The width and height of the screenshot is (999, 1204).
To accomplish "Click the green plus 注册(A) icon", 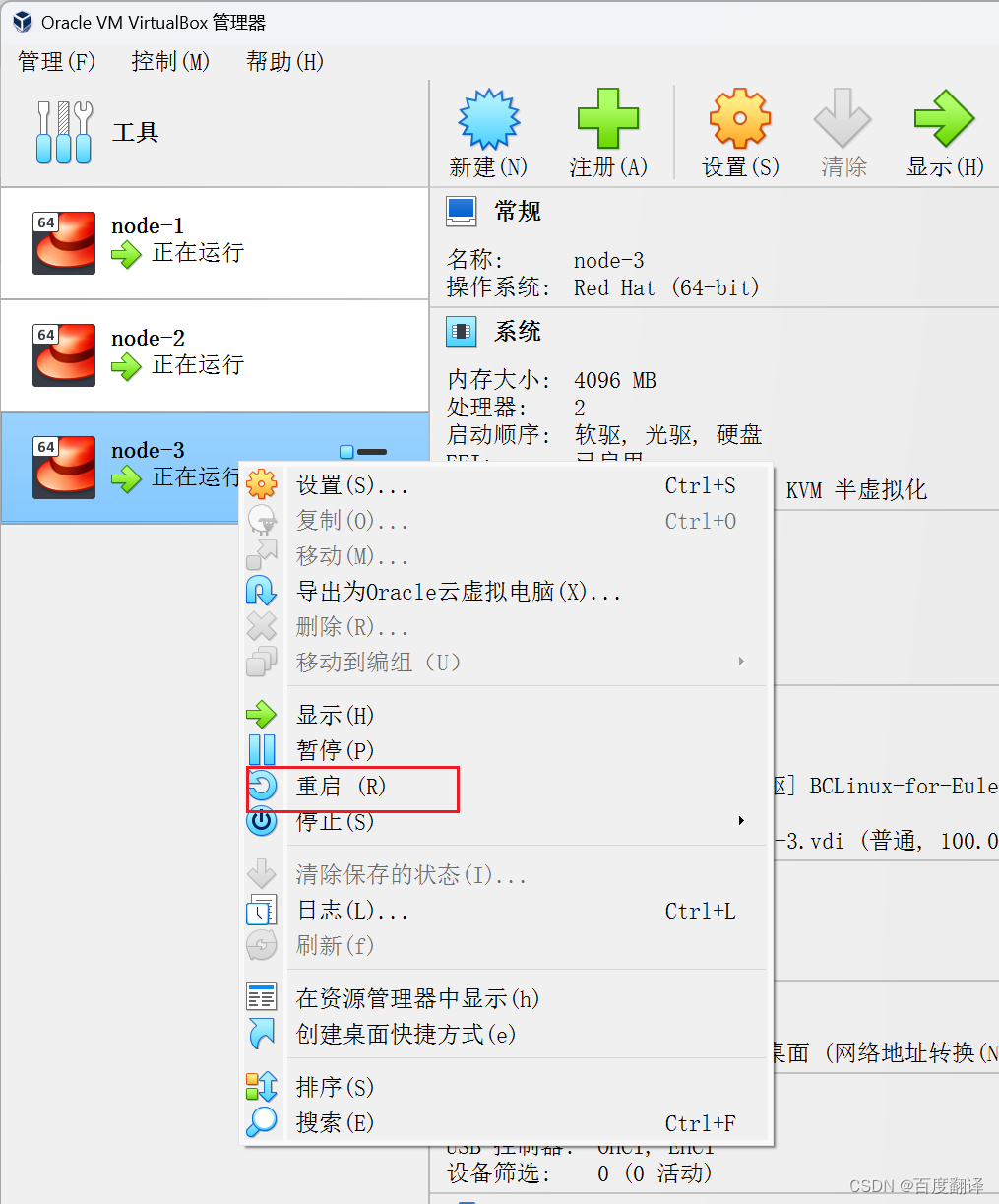I will 607,119.
